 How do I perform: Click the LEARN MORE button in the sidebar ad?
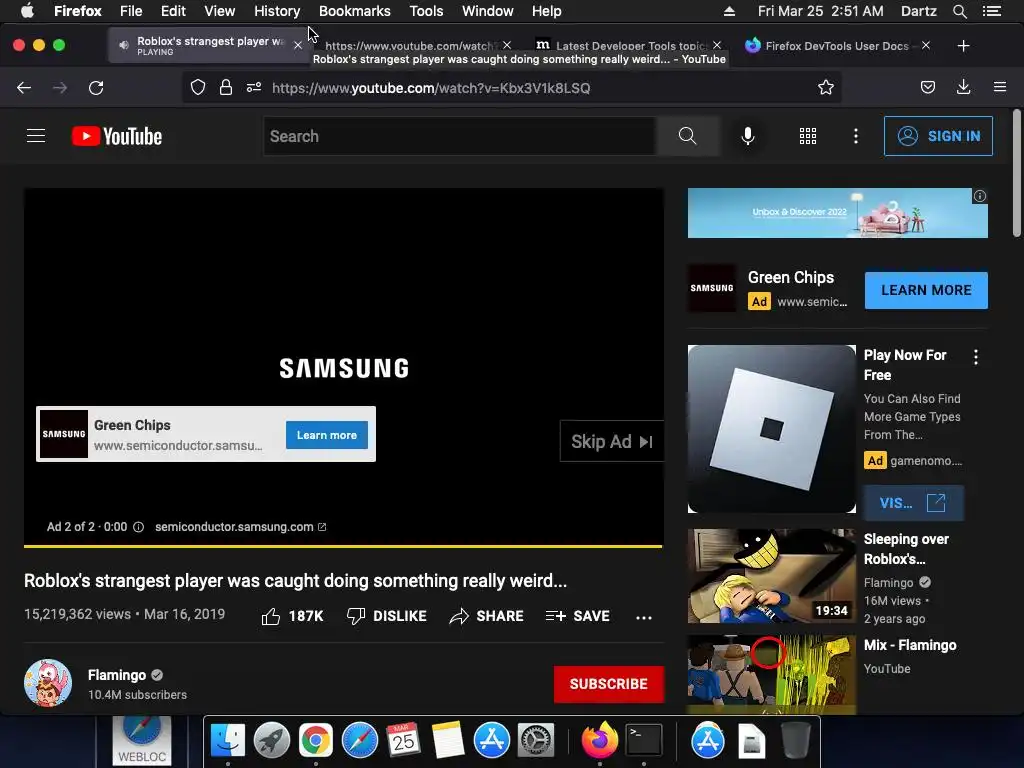tap(926, 290)
